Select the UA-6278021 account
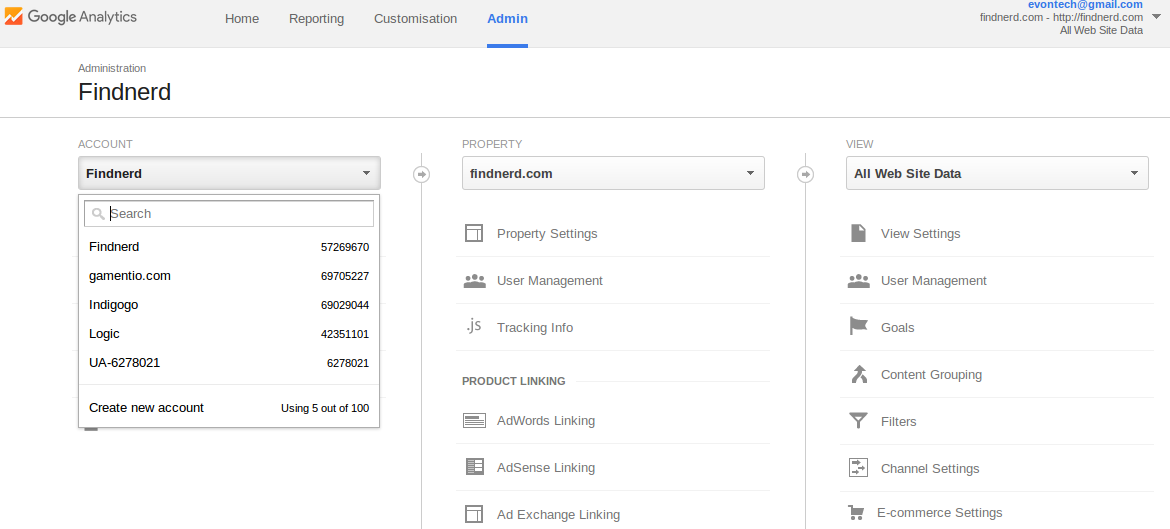Screen dimensions: 1170x529 tap(229, 363)
